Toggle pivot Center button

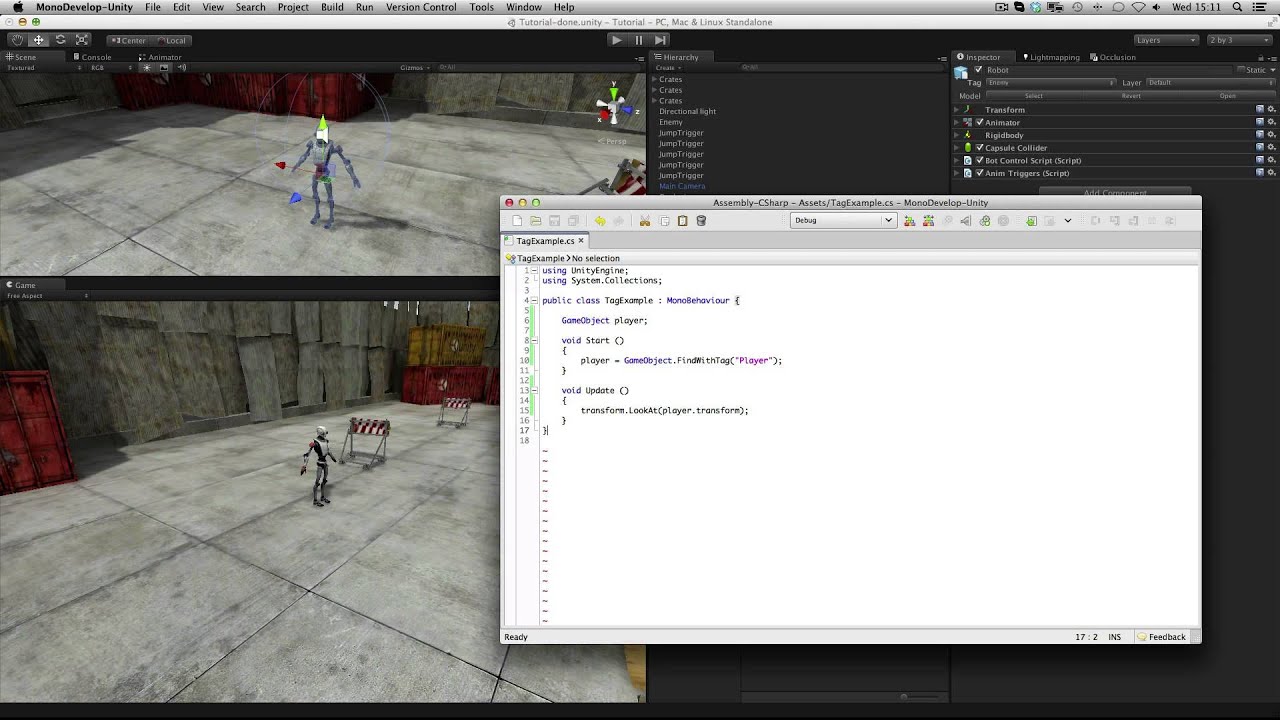128,40
